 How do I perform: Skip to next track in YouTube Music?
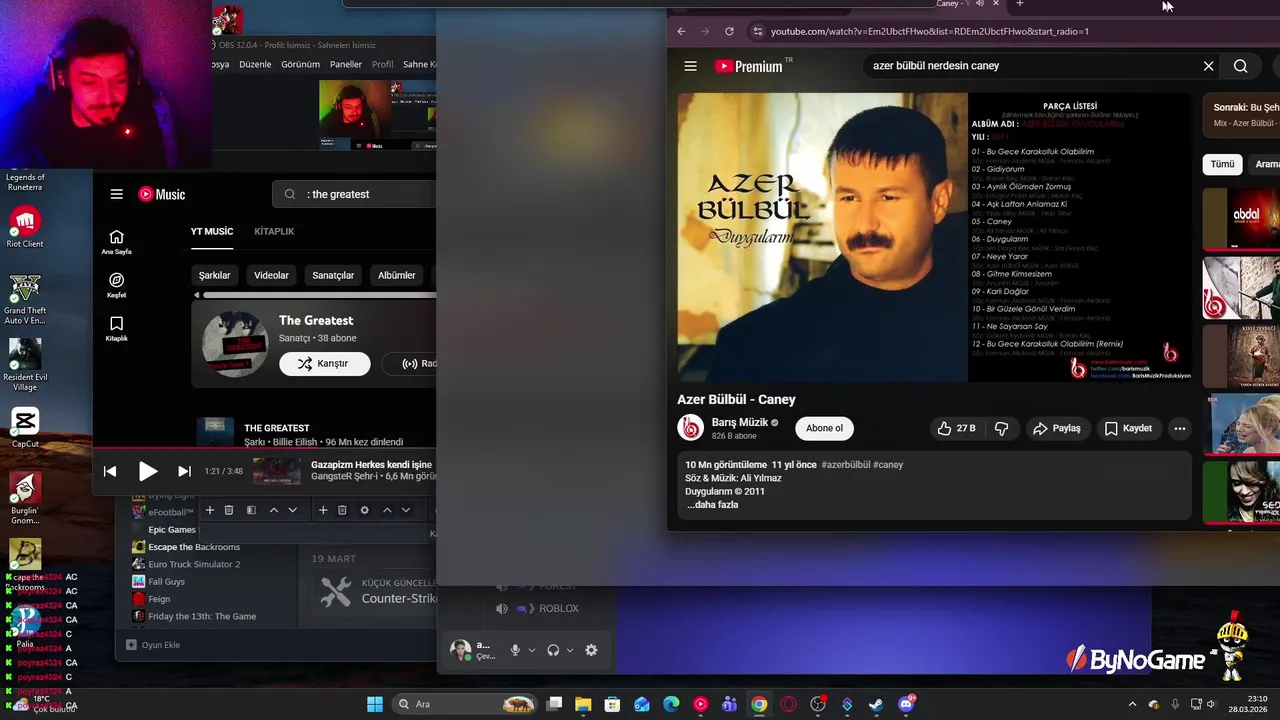tap(184, 471)
